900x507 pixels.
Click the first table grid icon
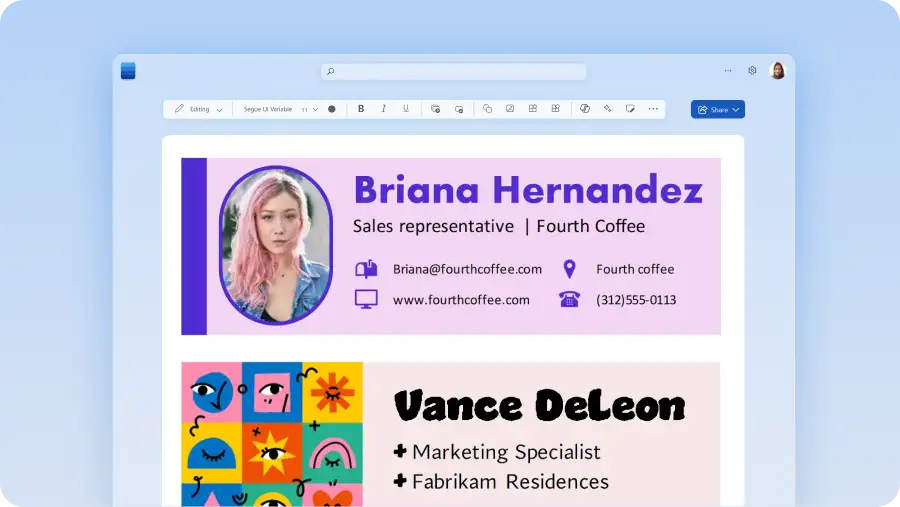tap(533, 109)
